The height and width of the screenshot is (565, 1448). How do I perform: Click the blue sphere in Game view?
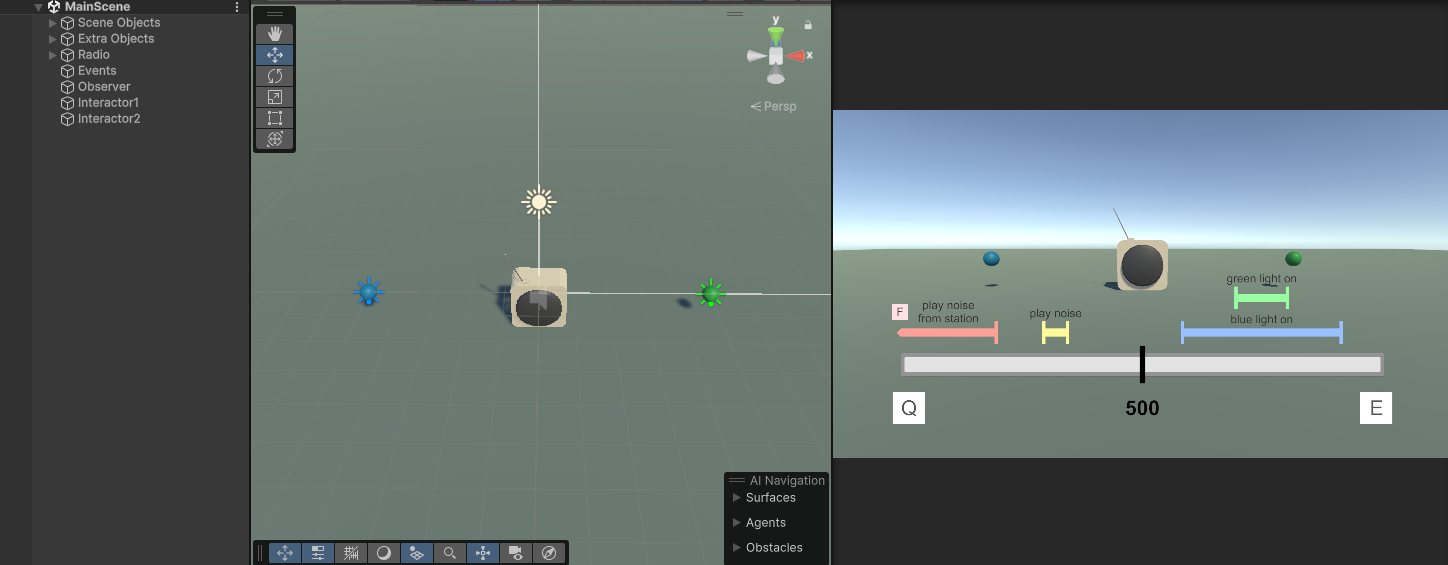tap(991, 259)
